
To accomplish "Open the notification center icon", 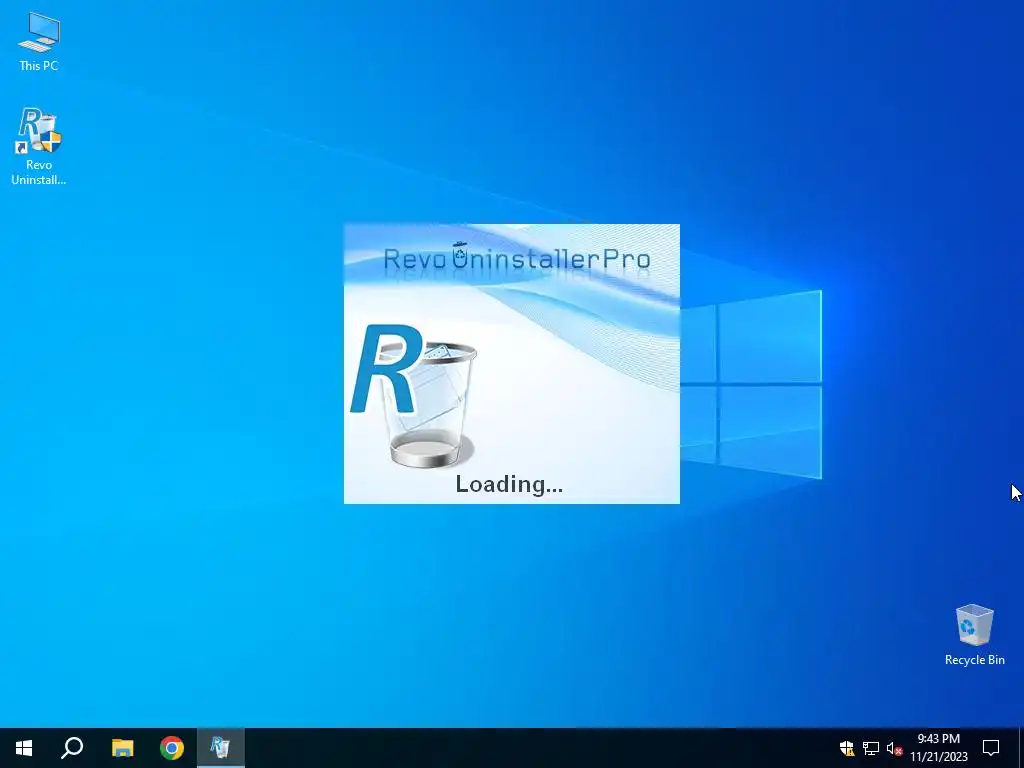I will (x=991, y=748).
